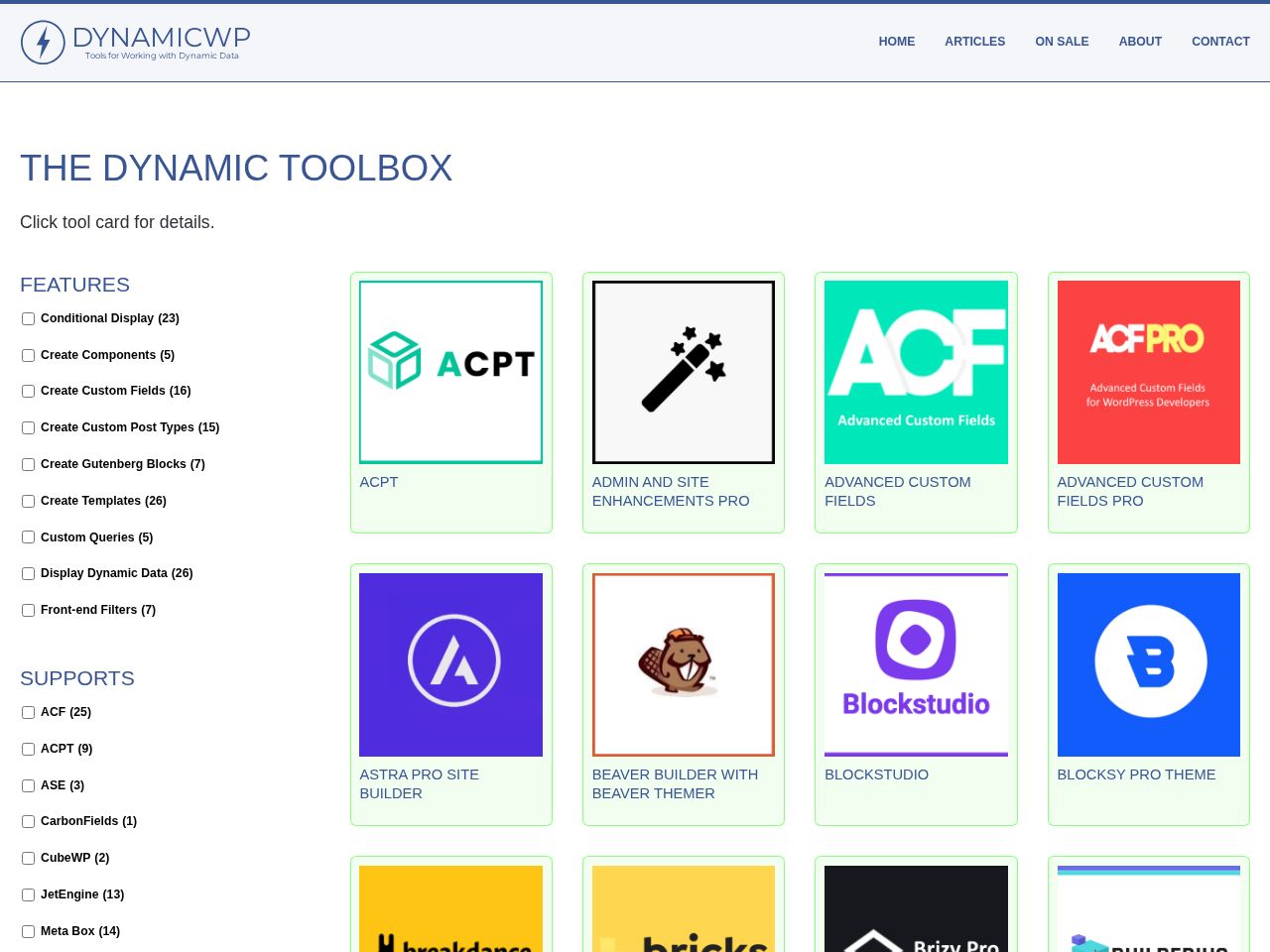Enable the Create Templates checkbox
Screen dimensions: 1270x952
pyautogui.click(x=28, y=501)
